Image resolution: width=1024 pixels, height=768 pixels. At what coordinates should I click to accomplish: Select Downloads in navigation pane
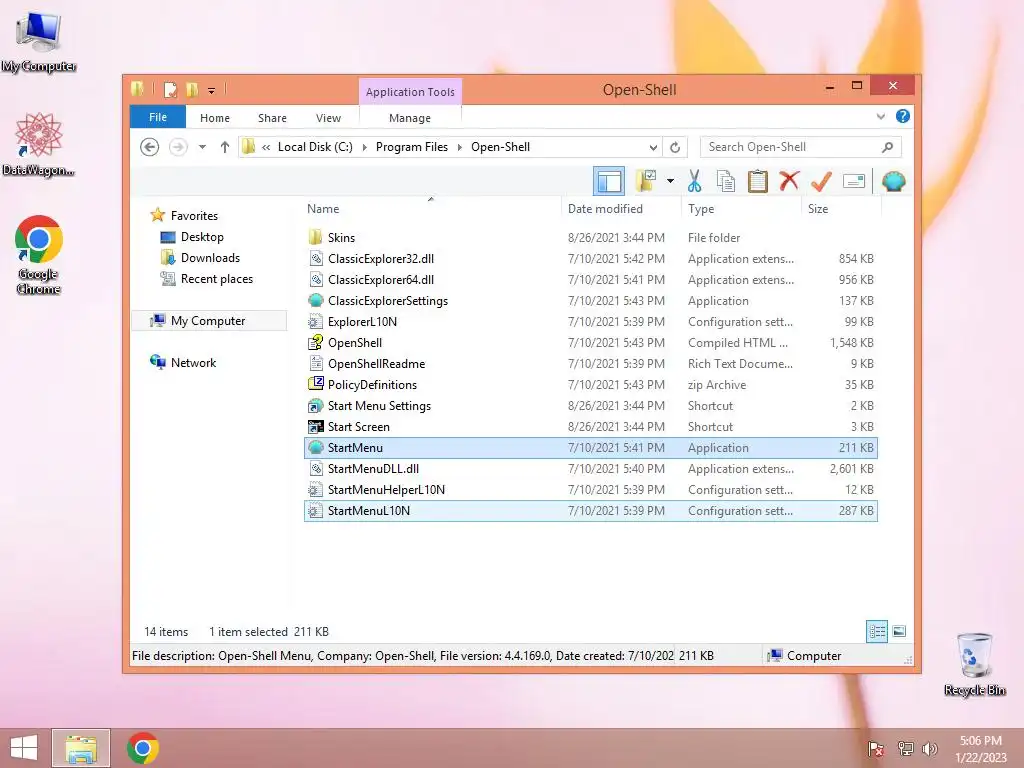(210, 257)
